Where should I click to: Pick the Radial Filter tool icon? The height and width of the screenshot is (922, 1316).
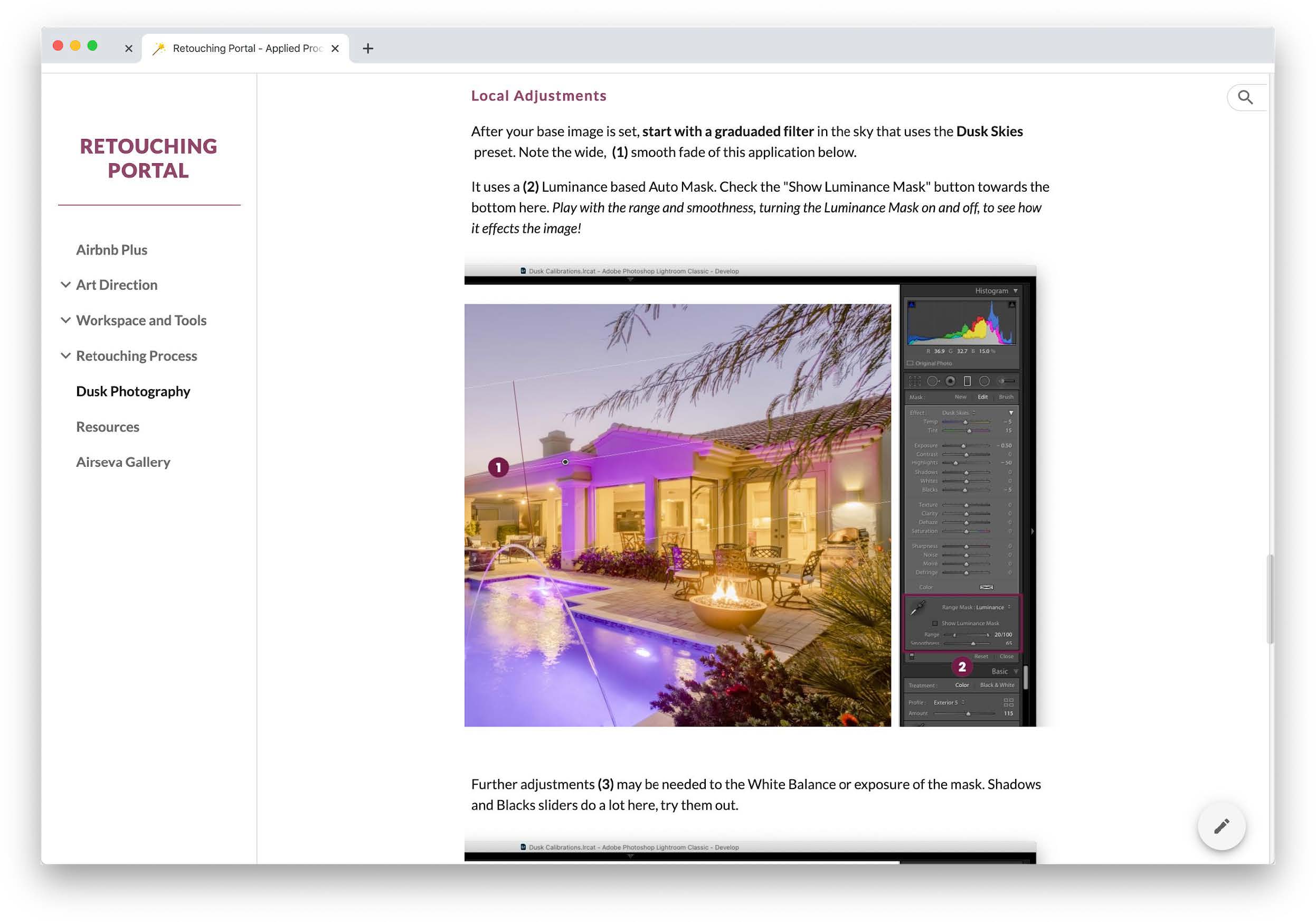(x=984, y=381)
